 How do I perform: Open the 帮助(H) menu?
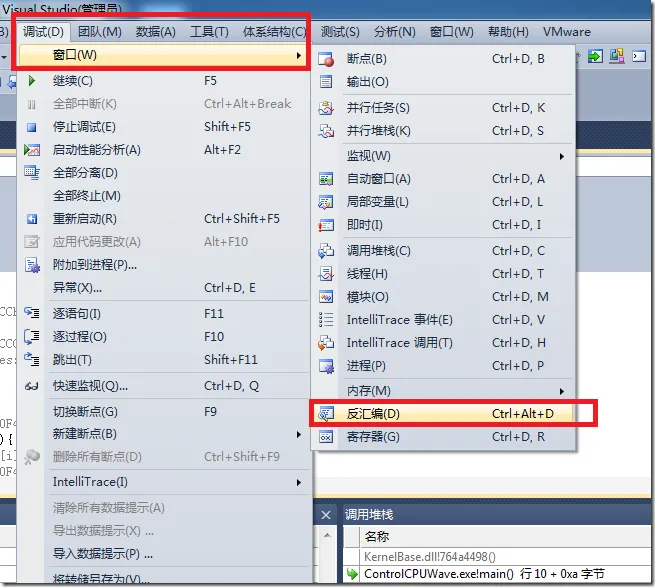pos(508,32)
